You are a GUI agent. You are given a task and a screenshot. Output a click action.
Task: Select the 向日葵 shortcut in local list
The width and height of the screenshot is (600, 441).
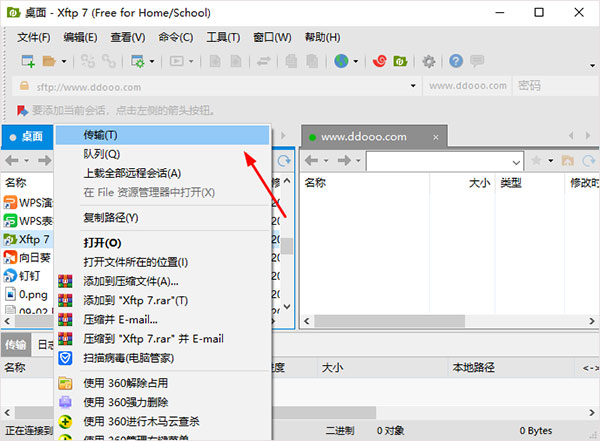point(28,258)
